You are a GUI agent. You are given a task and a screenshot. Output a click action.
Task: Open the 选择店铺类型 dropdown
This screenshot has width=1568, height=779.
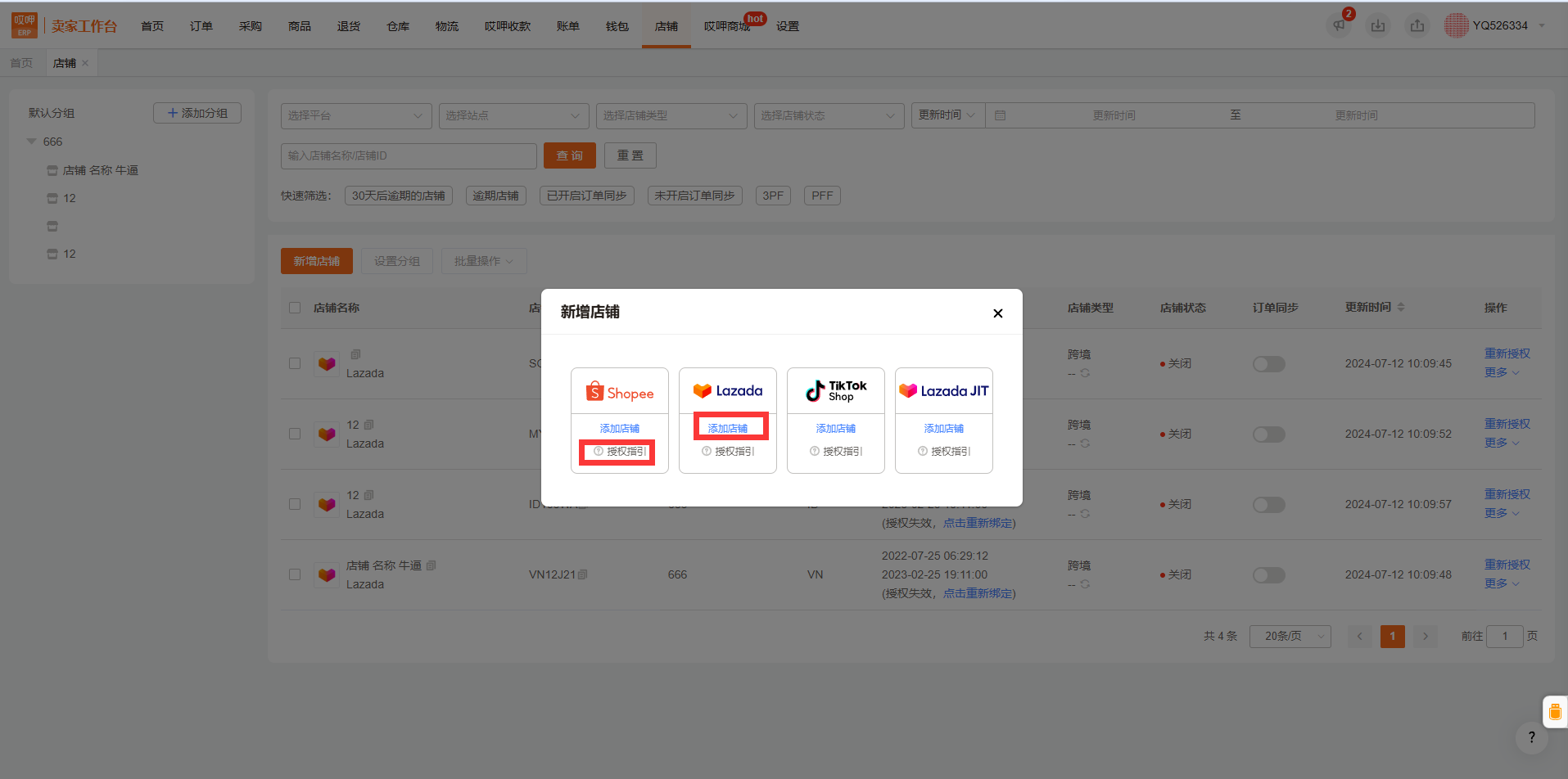click(671, 115)
